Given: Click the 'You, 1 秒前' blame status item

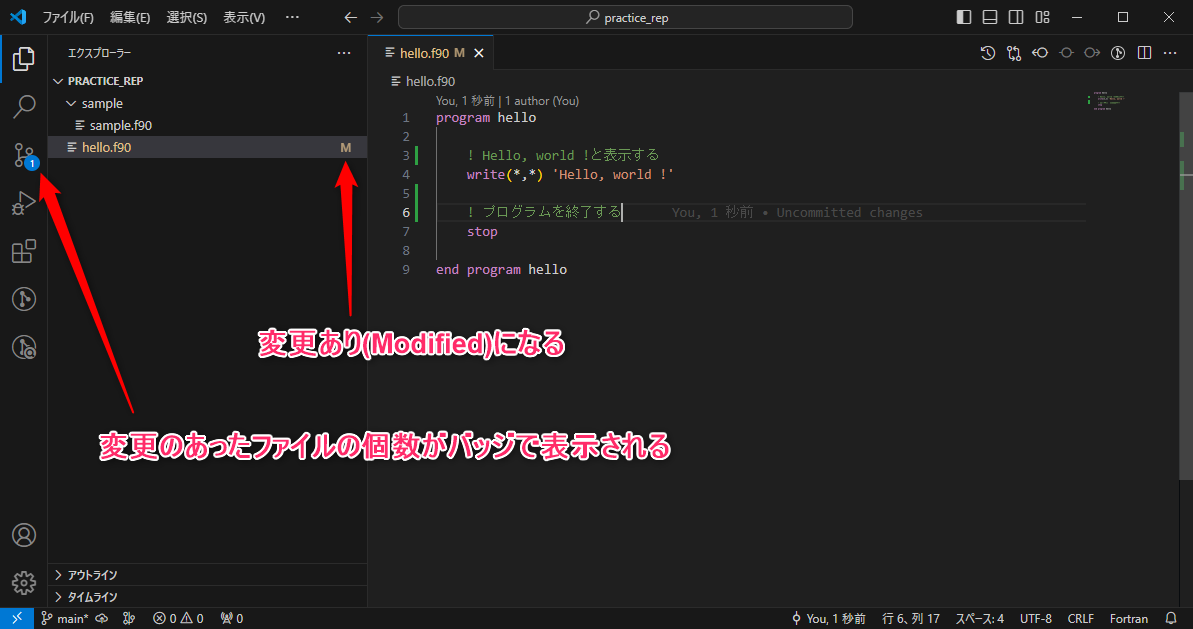Looking at the screenshot, I should point(828,618).
